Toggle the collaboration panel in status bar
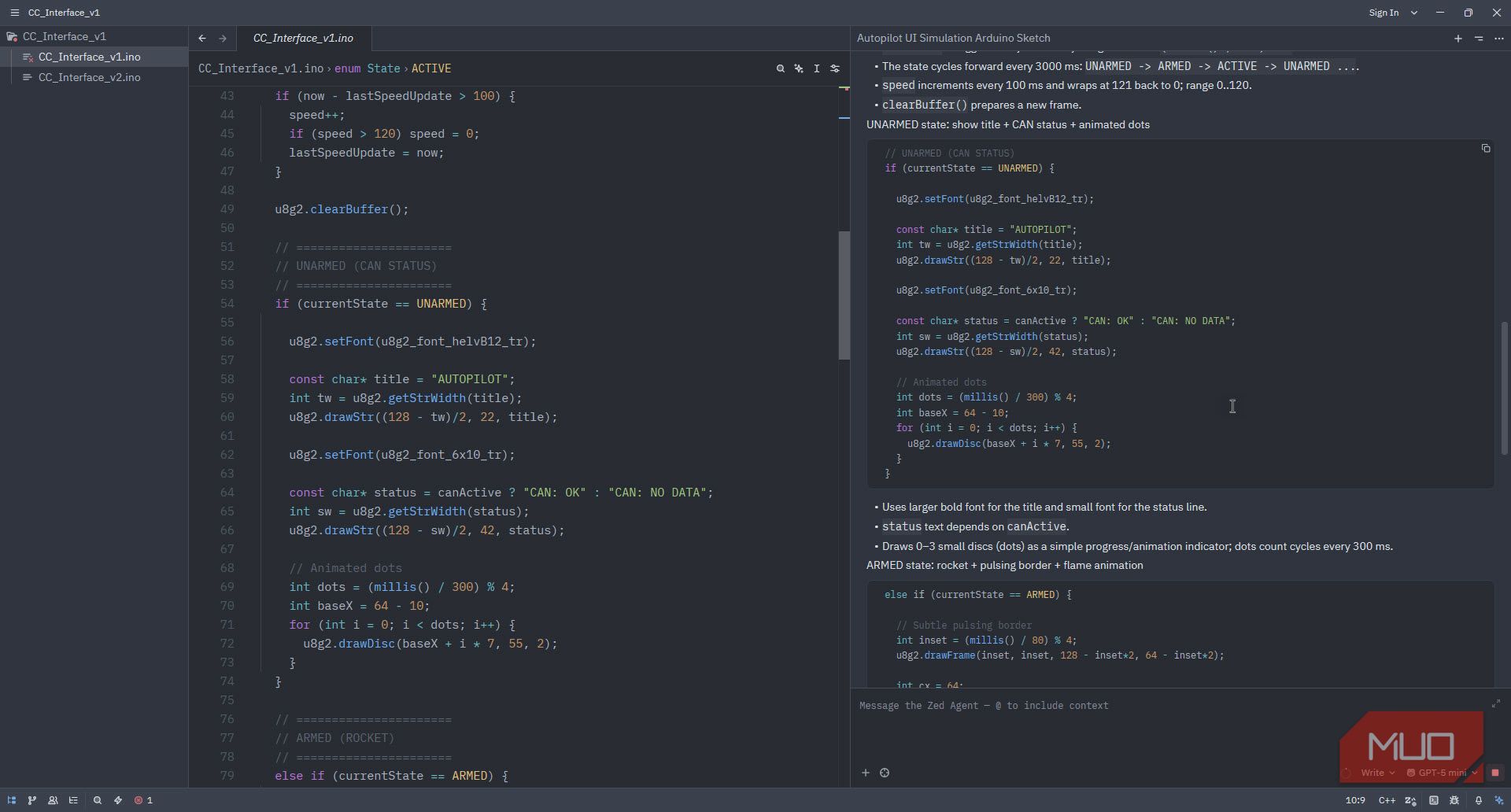The height and width of the screenshot is (812, 1511). pyautogui.click(x=53, y=800)
